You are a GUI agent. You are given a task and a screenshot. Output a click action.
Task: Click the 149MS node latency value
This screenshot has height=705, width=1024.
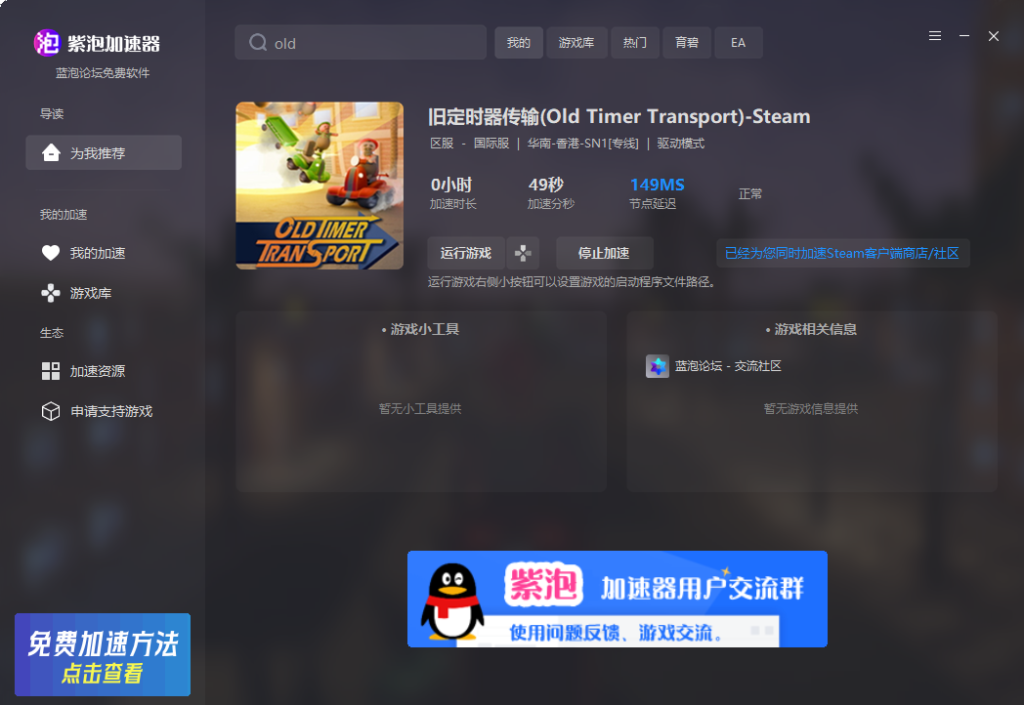click(x=657, y=185)
